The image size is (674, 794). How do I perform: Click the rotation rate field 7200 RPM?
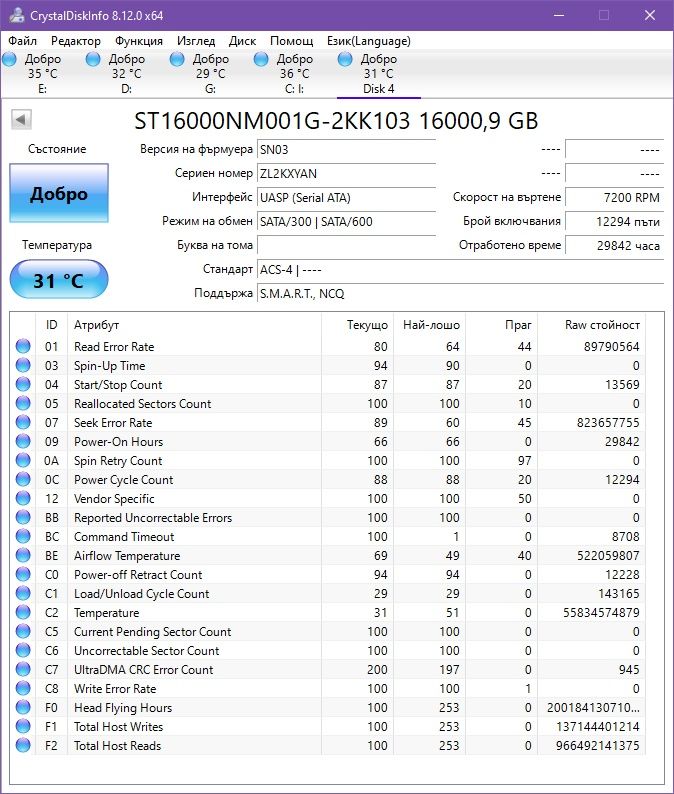pos(614,197)
